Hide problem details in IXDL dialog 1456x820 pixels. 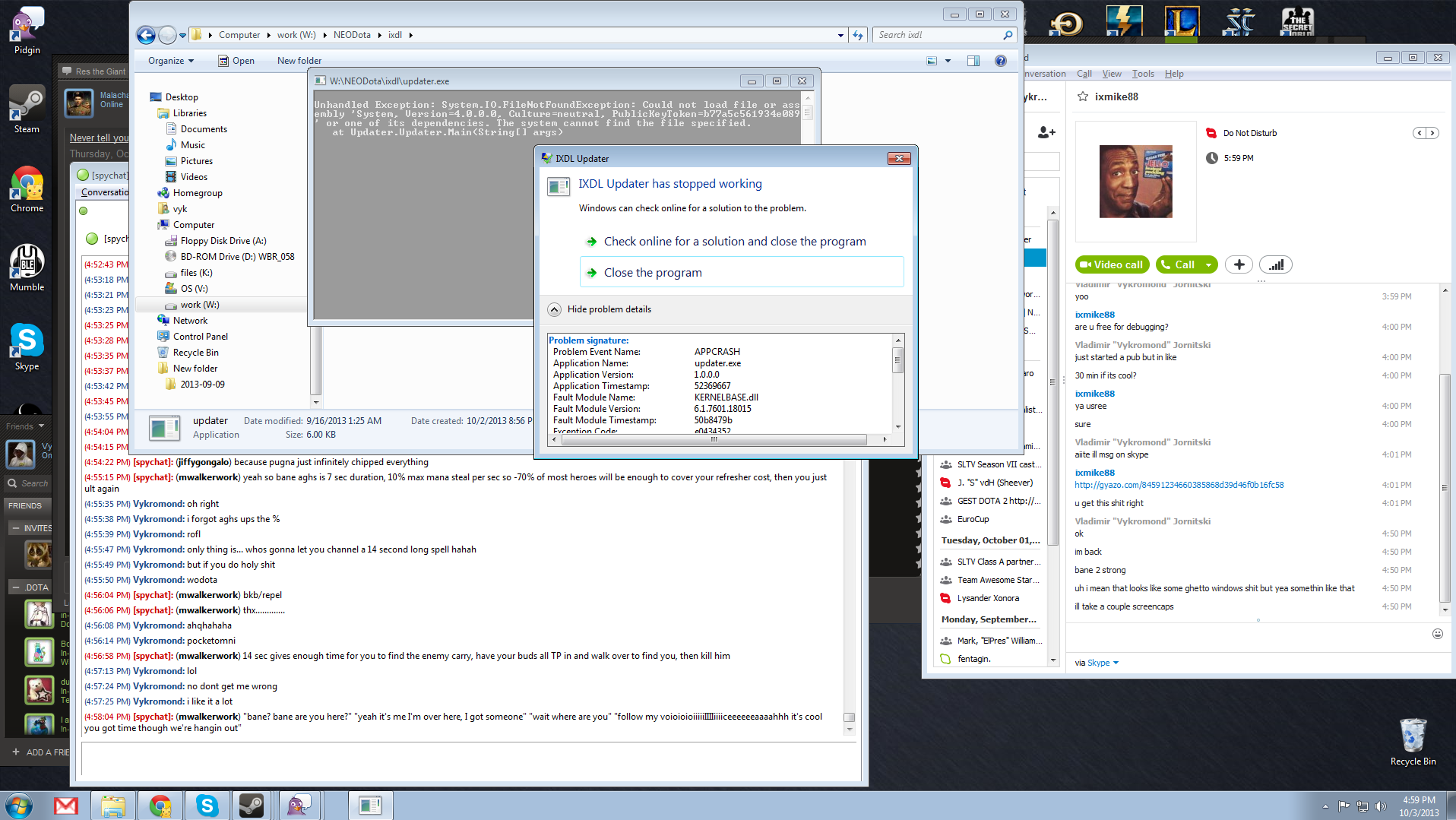(x=600, y=309)
